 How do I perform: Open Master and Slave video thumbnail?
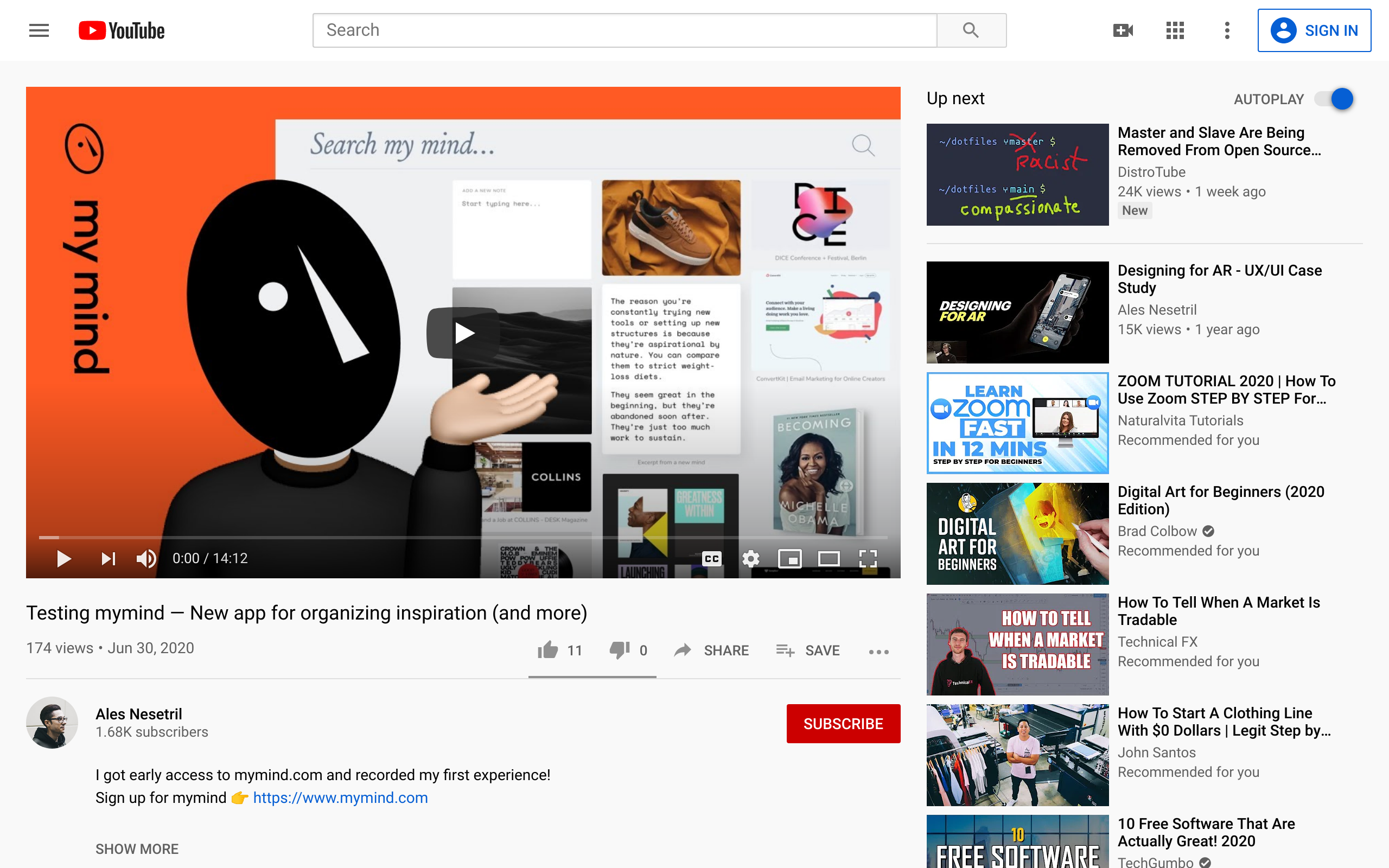(x=1018, y=175)
